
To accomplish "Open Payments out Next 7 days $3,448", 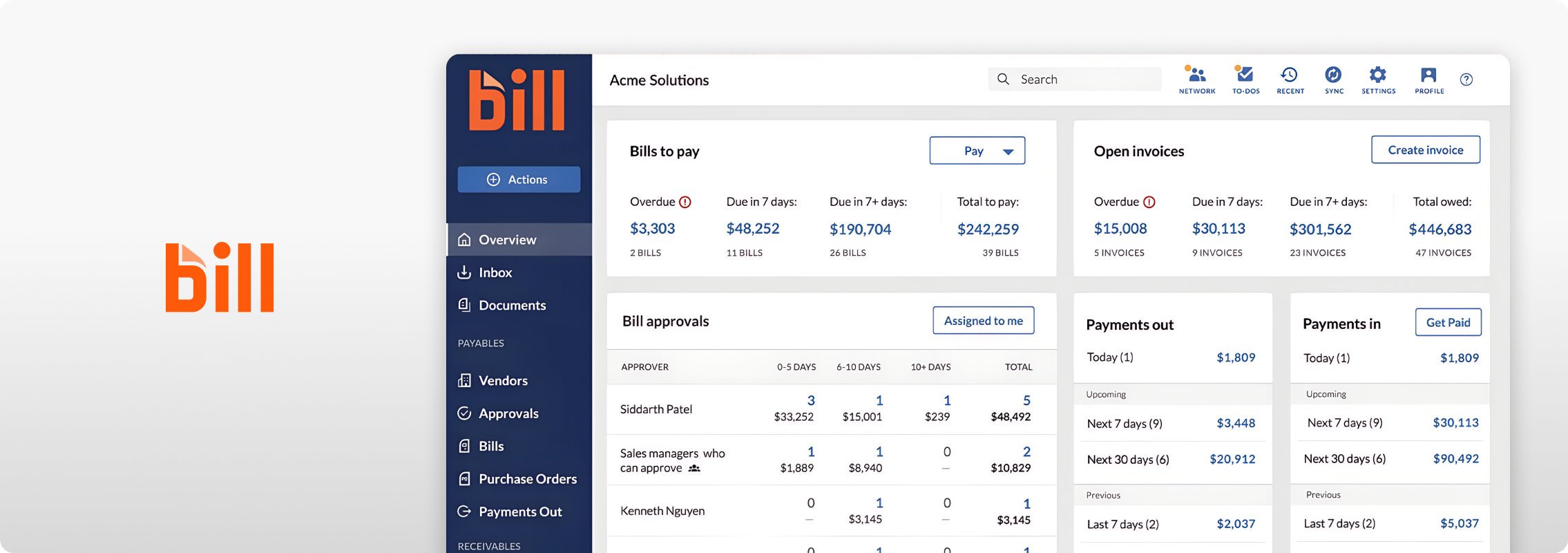I will [1236, 423].
